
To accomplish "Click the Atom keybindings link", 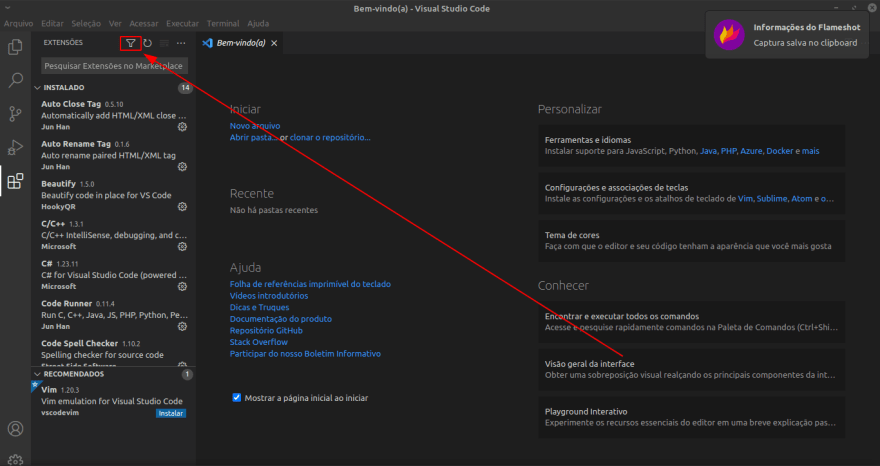I will [801, 199].
